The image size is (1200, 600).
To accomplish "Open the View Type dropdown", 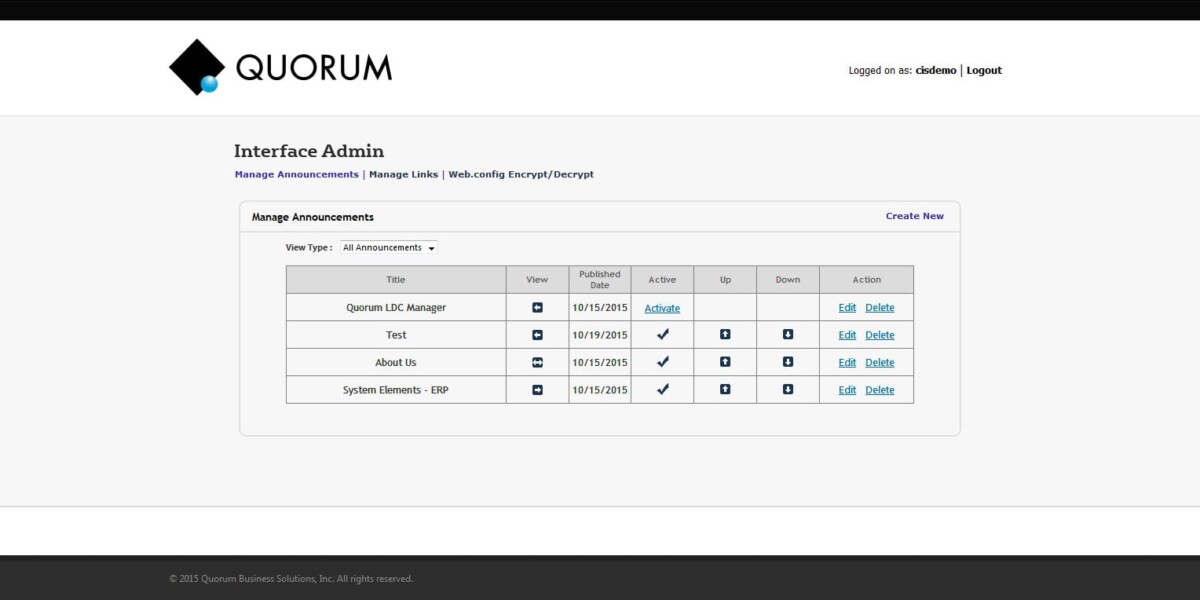I will tap(389, 247).
